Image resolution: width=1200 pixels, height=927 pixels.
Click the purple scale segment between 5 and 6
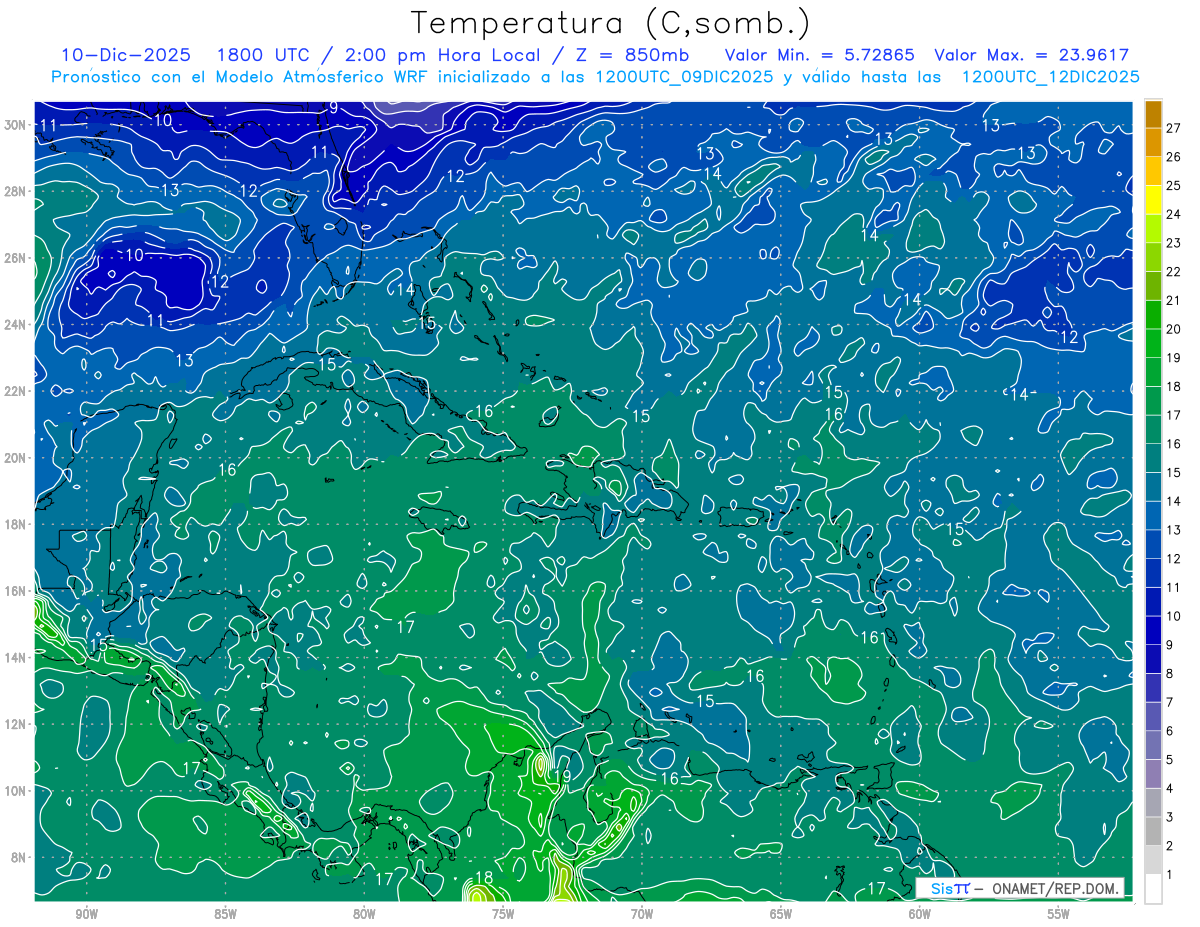1153,746
